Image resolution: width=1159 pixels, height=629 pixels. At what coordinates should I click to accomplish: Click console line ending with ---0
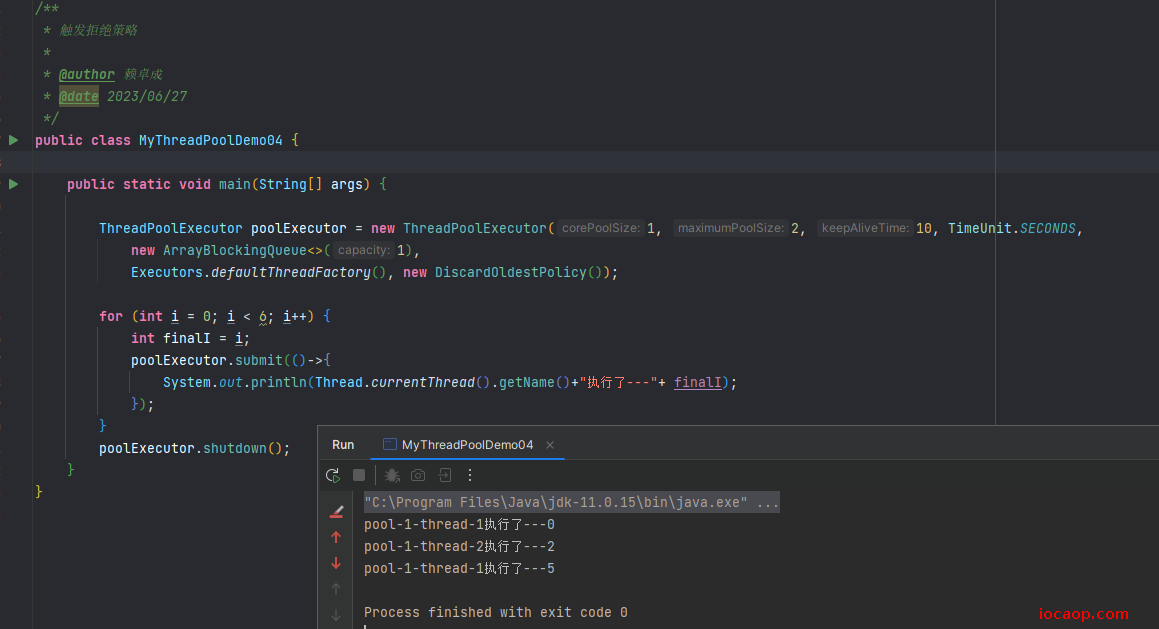click(459, 525)
